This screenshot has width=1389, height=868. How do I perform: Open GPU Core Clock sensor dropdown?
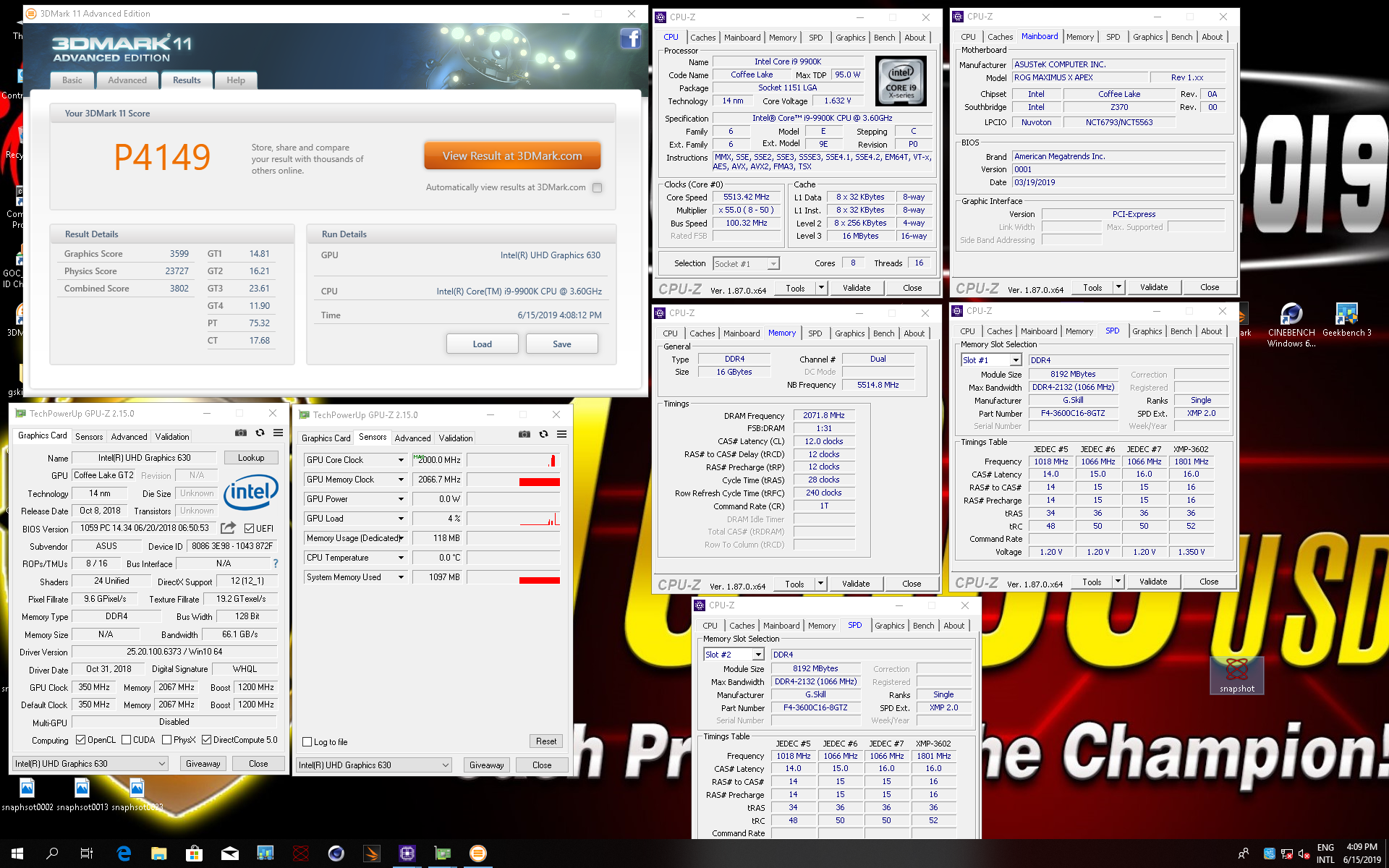coord(401,460)
